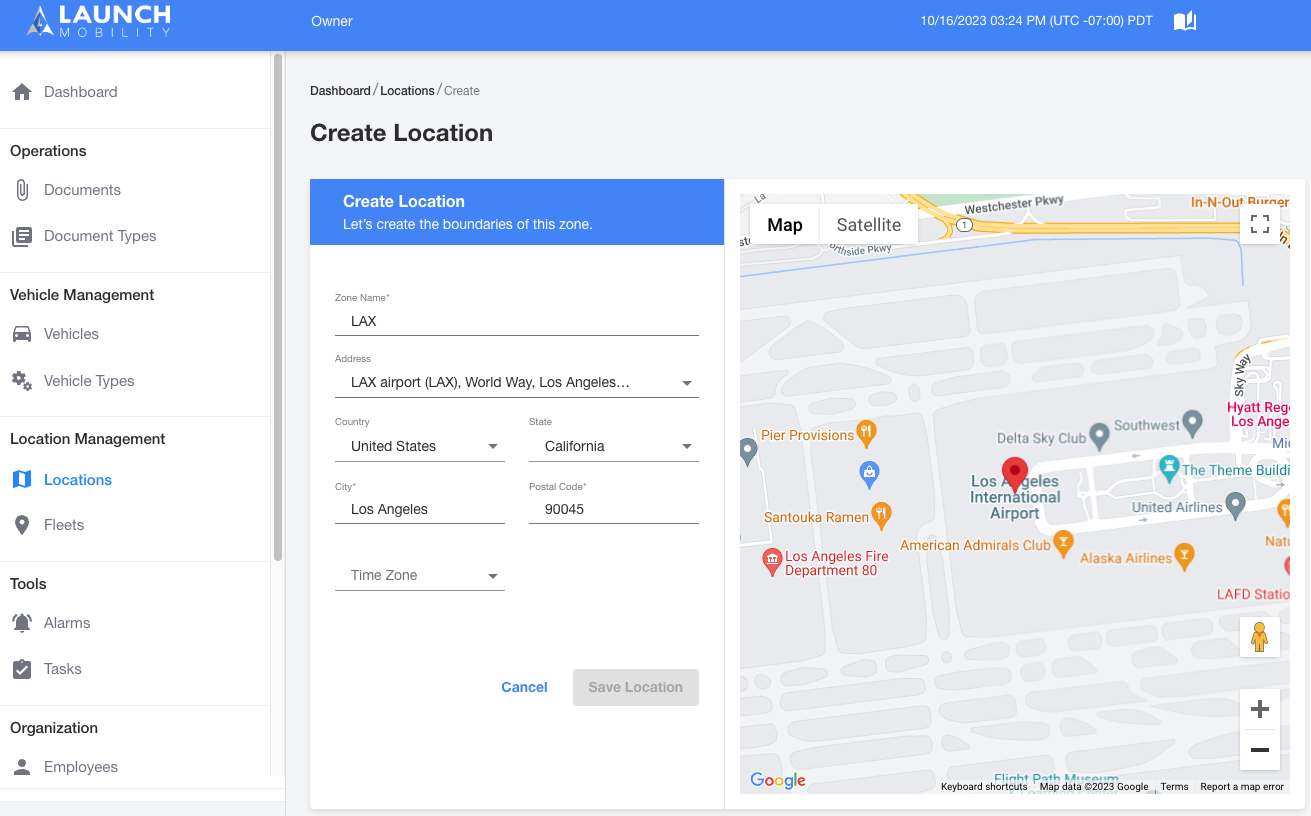The width and height of the screenshot is (1311, 816).
Task: Click the Documents paperclip icon
Action: (22, 190)
